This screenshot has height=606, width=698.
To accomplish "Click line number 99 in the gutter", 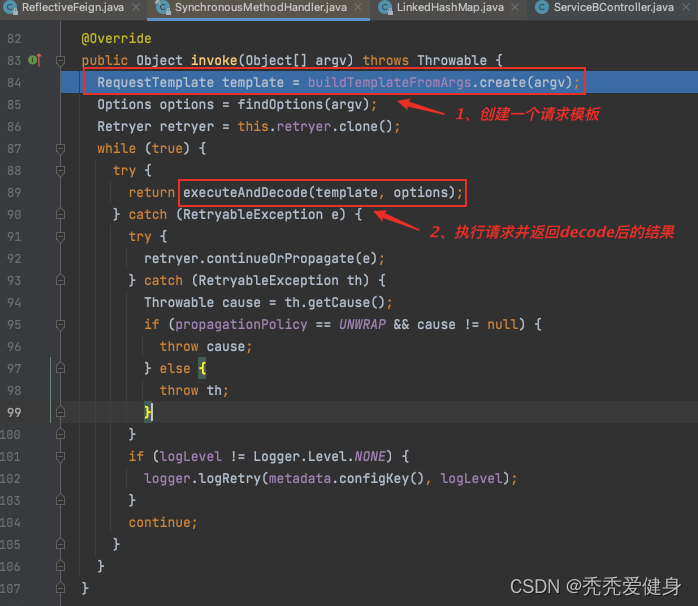I will [x=14, y=413].
